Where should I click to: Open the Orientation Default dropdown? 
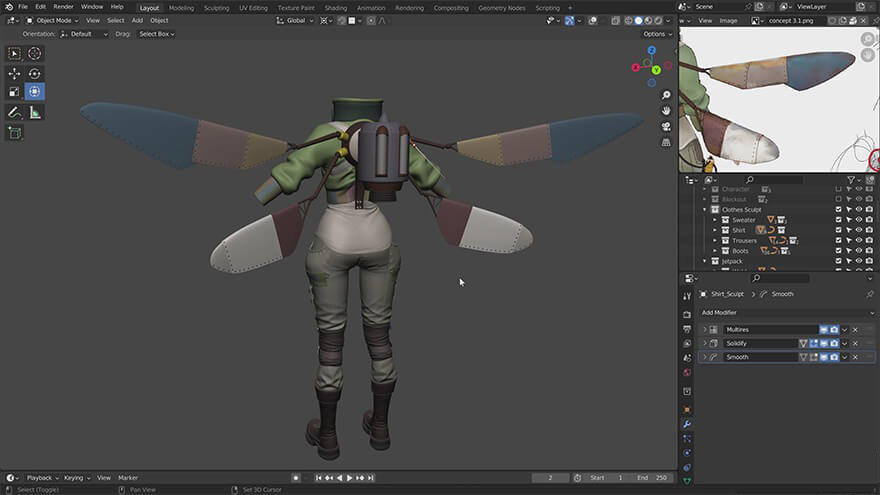coord(84,34)
